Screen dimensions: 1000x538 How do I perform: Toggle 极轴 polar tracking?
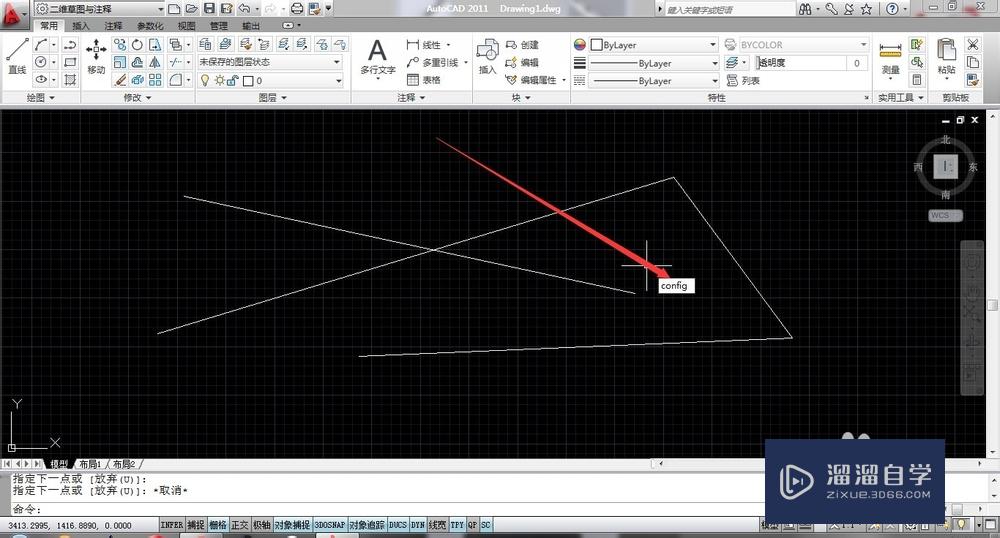[261, 525]
